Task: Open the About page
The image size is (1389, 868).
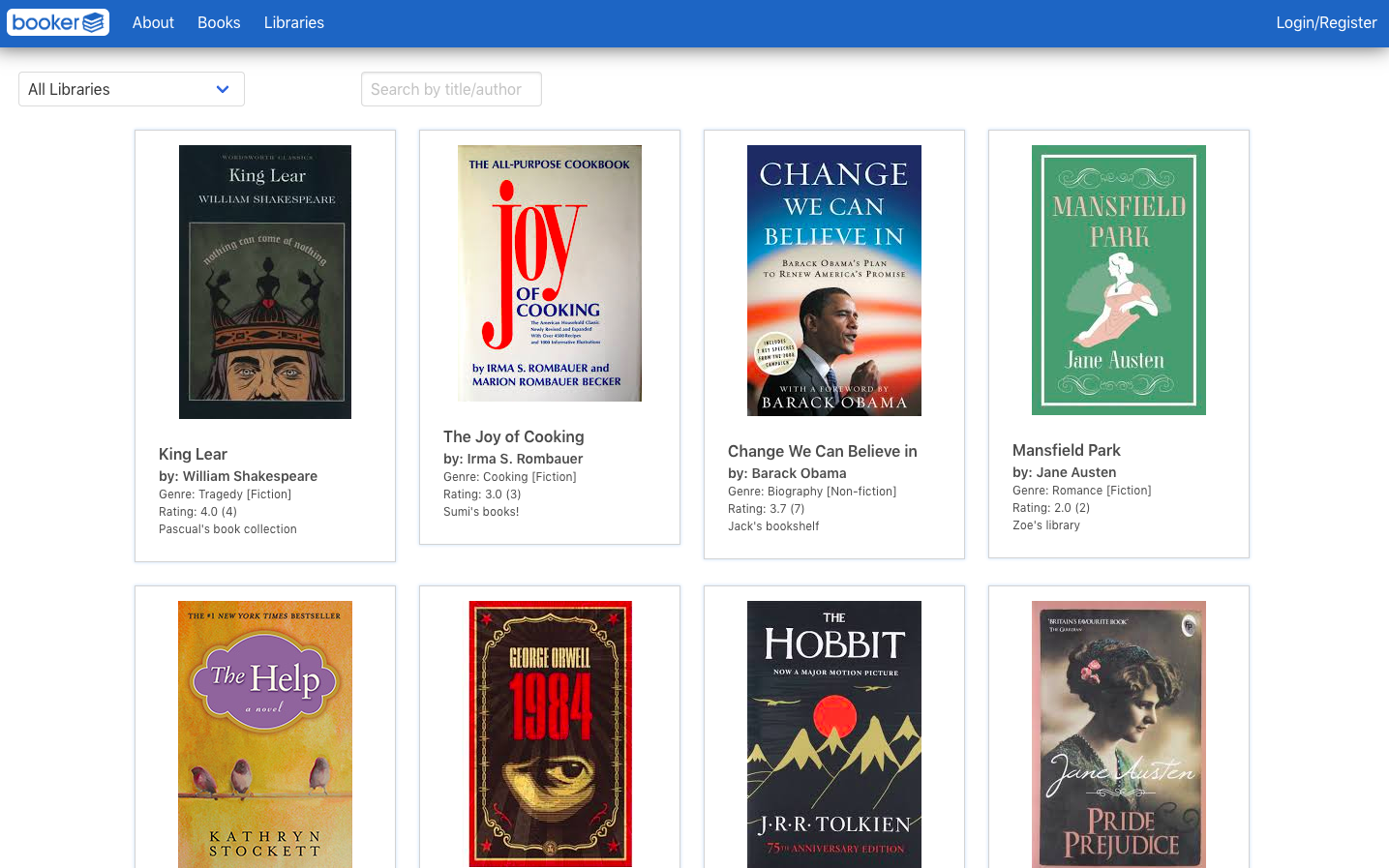Action: [153, 22]
